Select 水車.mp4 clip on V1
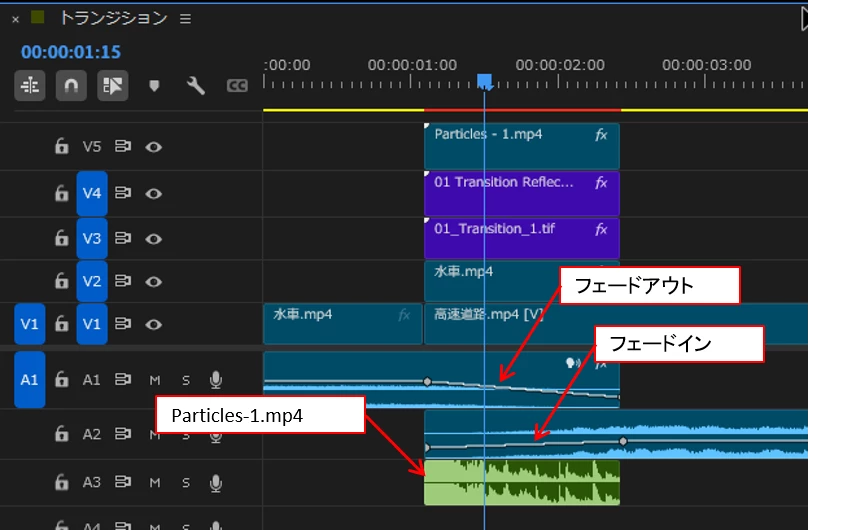 pos(343,324)
